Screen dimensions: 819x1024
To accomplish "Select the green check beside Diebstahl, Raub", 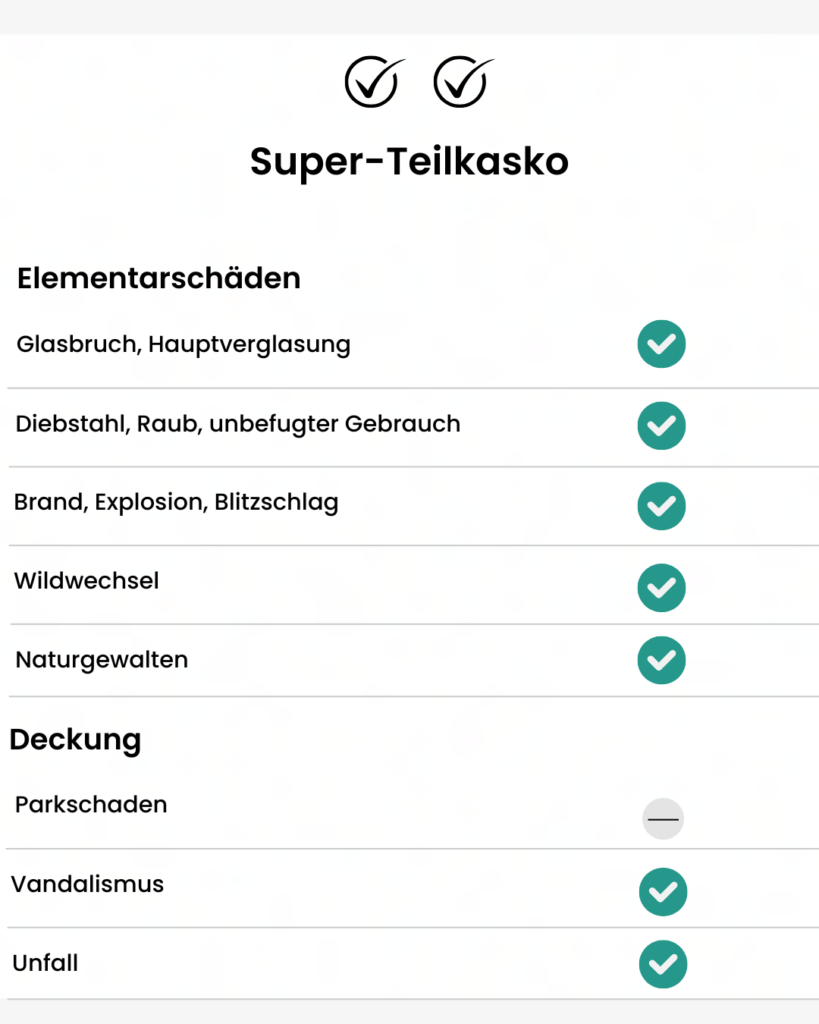I will point(661,426).
